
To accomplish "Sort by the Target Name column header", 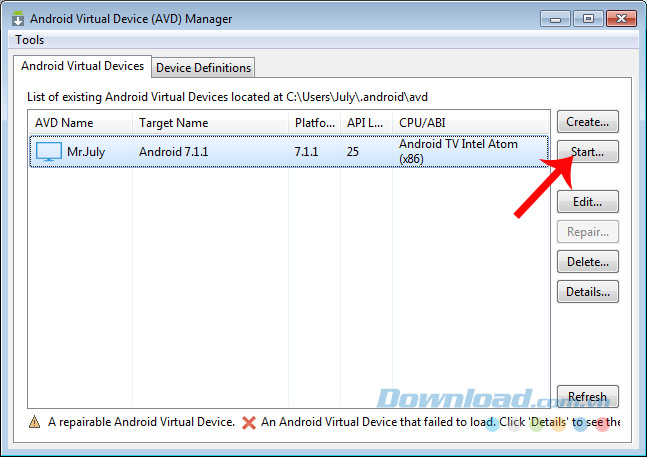I will pos(210,123).
